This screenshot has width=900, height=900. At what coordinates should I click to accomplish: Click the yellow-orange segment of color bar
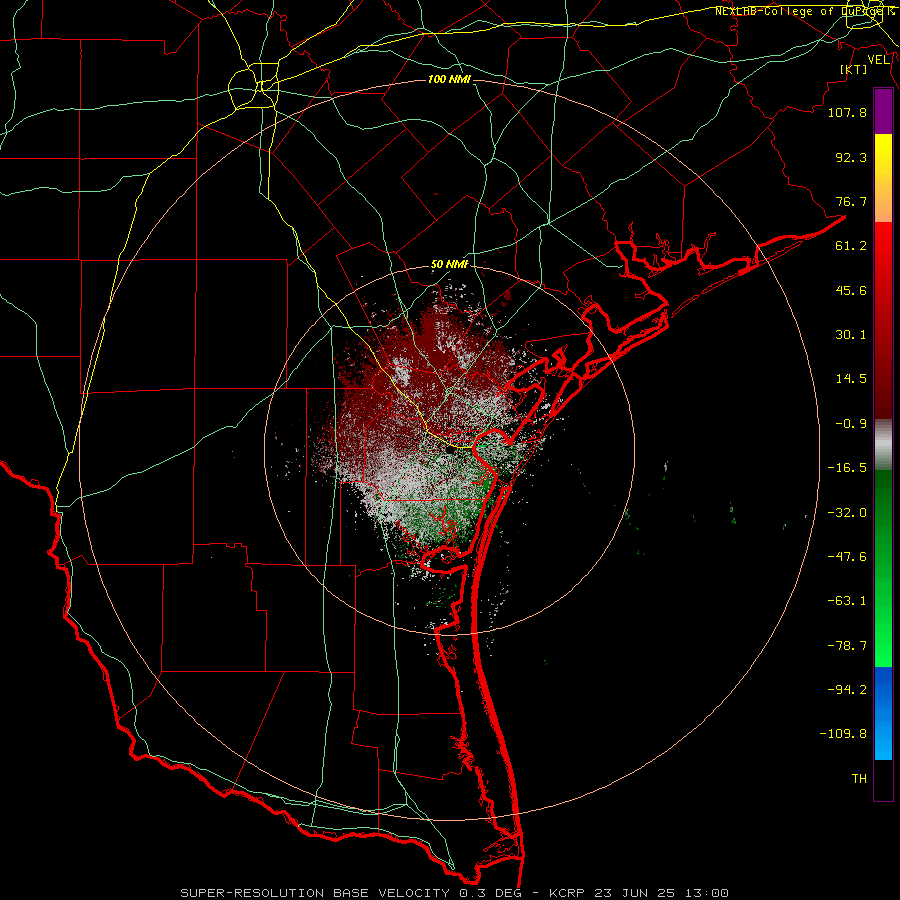[883, 178]
